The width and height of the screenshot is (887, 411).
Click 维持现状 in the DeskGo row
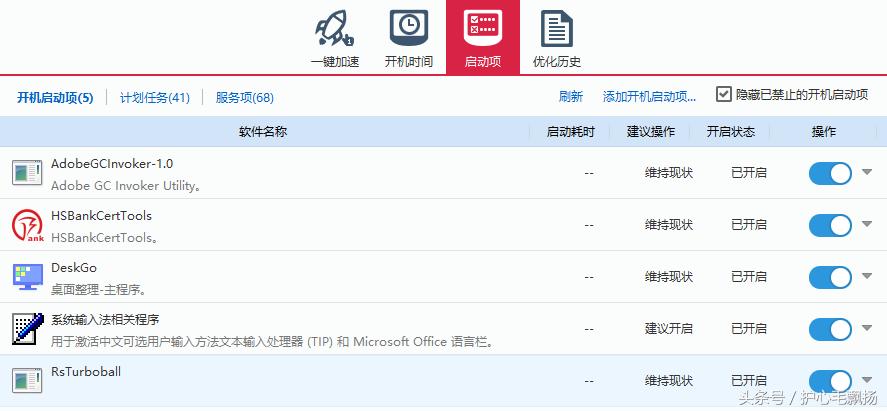[669, 276]
